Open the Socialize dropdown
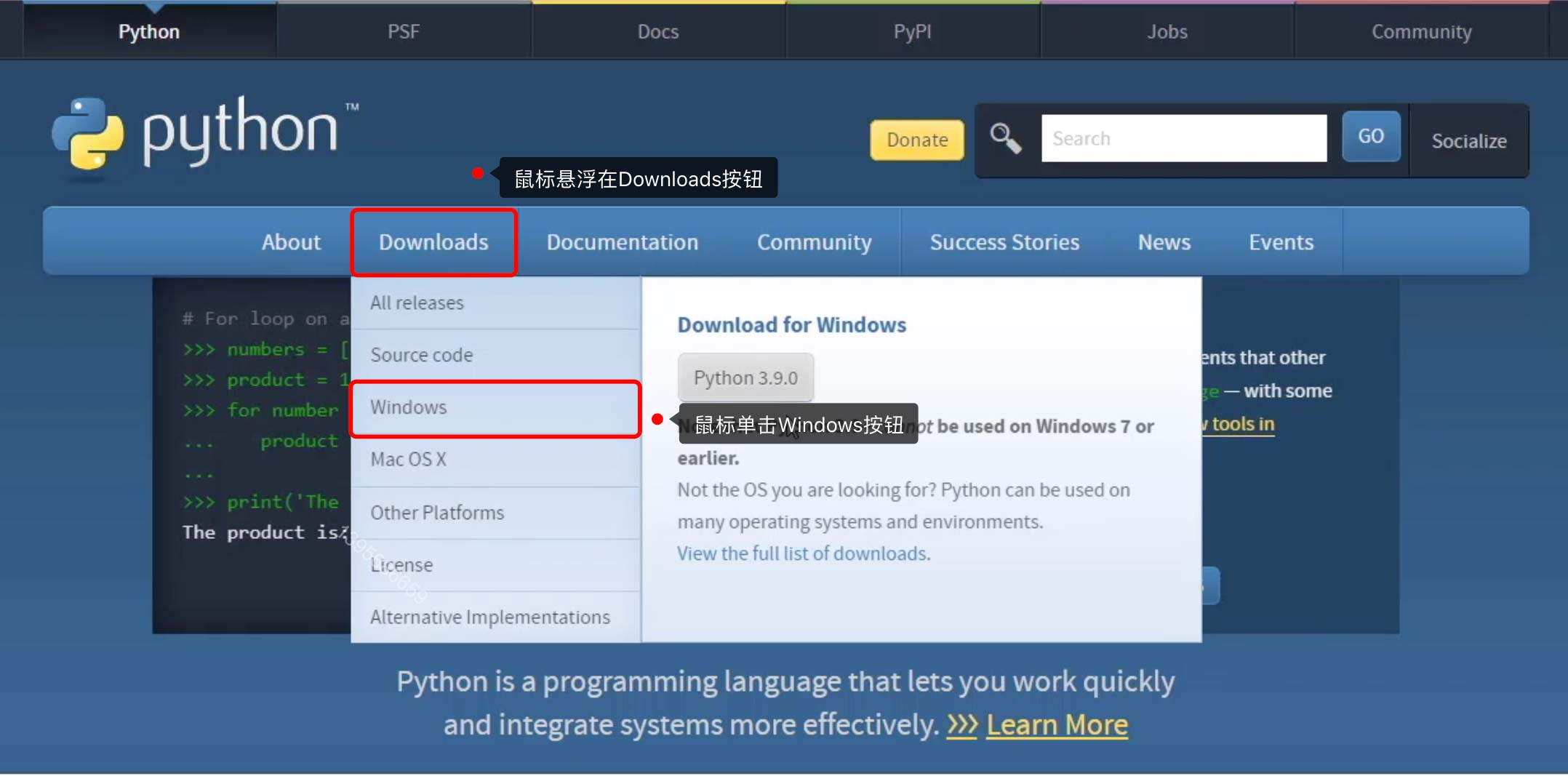Viewport: 1568px width, 776px height. 1469,140
